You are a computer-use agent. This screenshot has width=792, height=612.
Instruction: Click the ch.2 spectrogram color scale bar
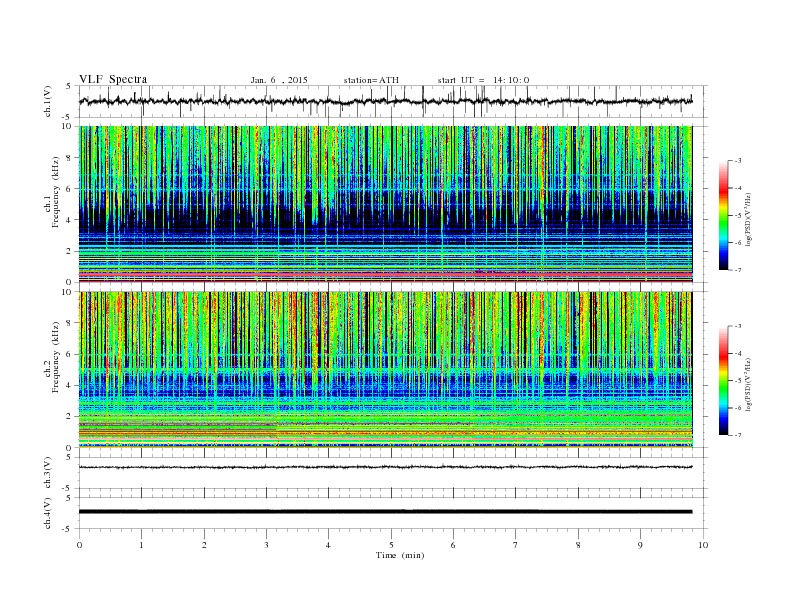[723, 381]
